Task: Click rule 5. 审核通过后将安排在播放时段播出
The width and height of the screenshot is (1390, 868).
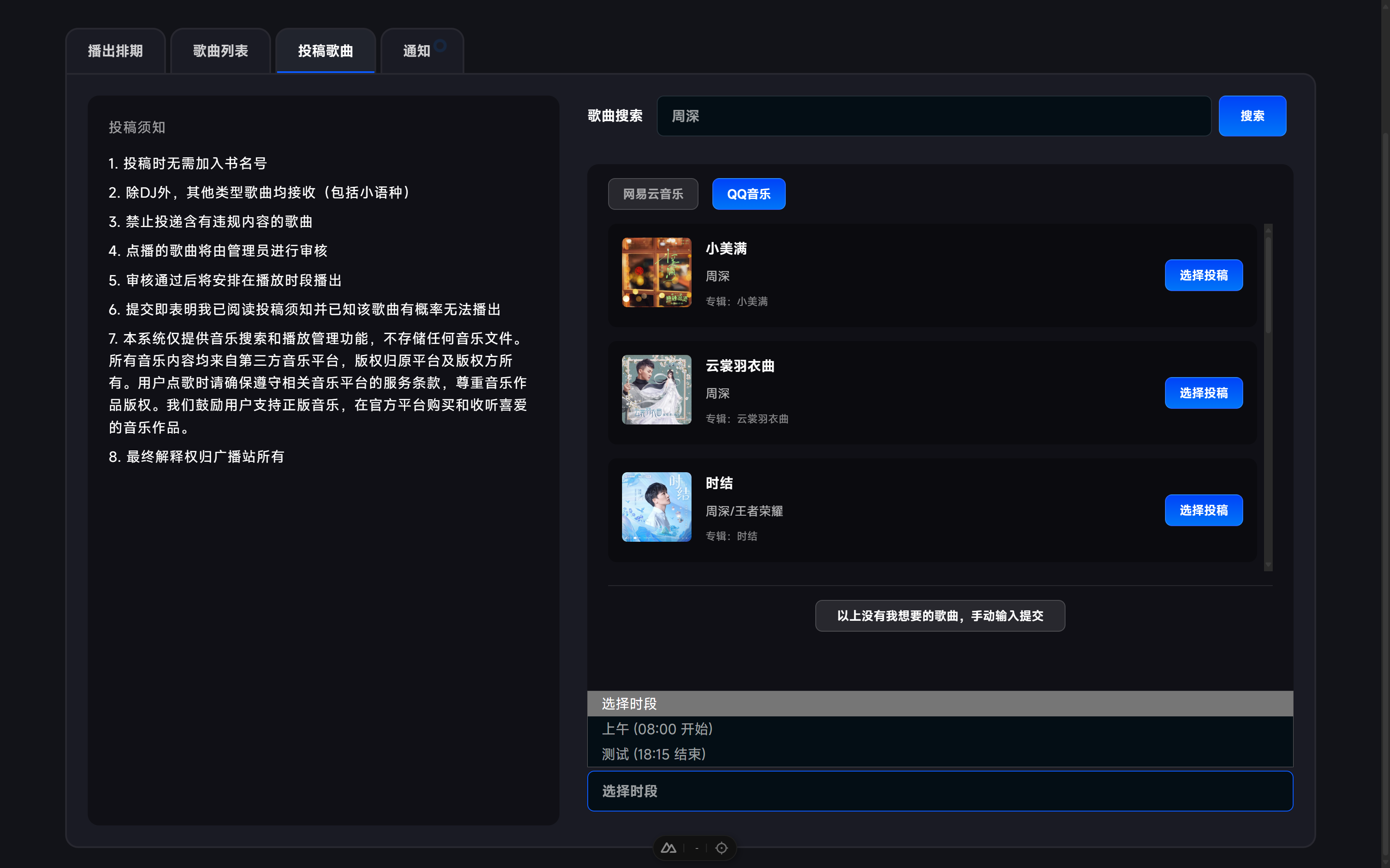Action: (225, 280)
